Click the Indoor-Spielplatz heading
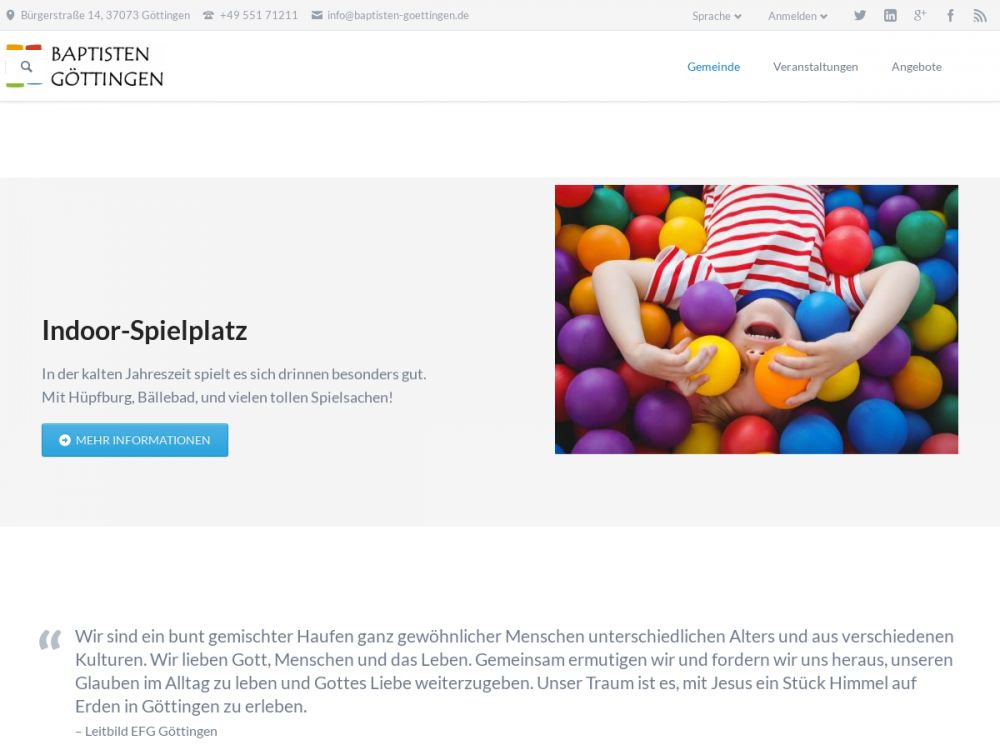1000x750 pixels. pyautogui.click(x=145, y=330)
